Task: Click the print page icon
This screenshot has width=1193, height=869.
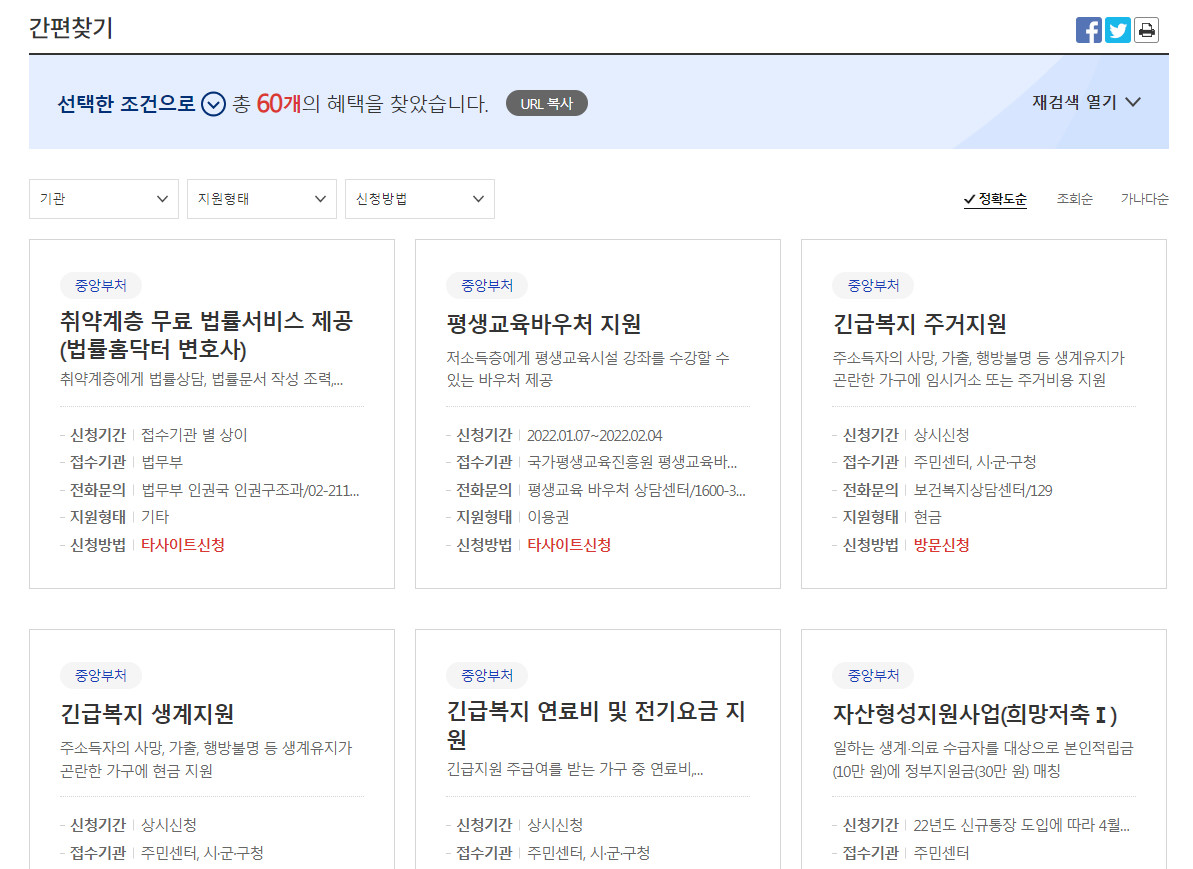Action: coord(1147,30)
